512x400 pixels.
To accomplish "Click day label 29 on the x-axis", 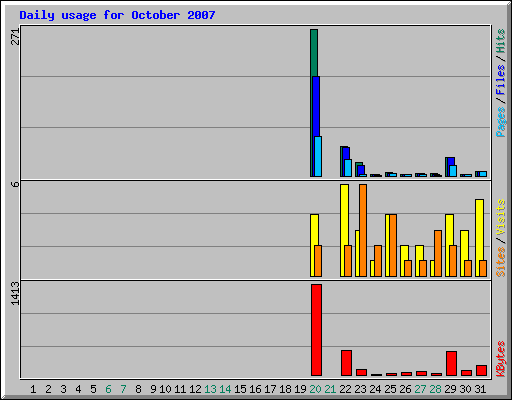I will 450,389.
